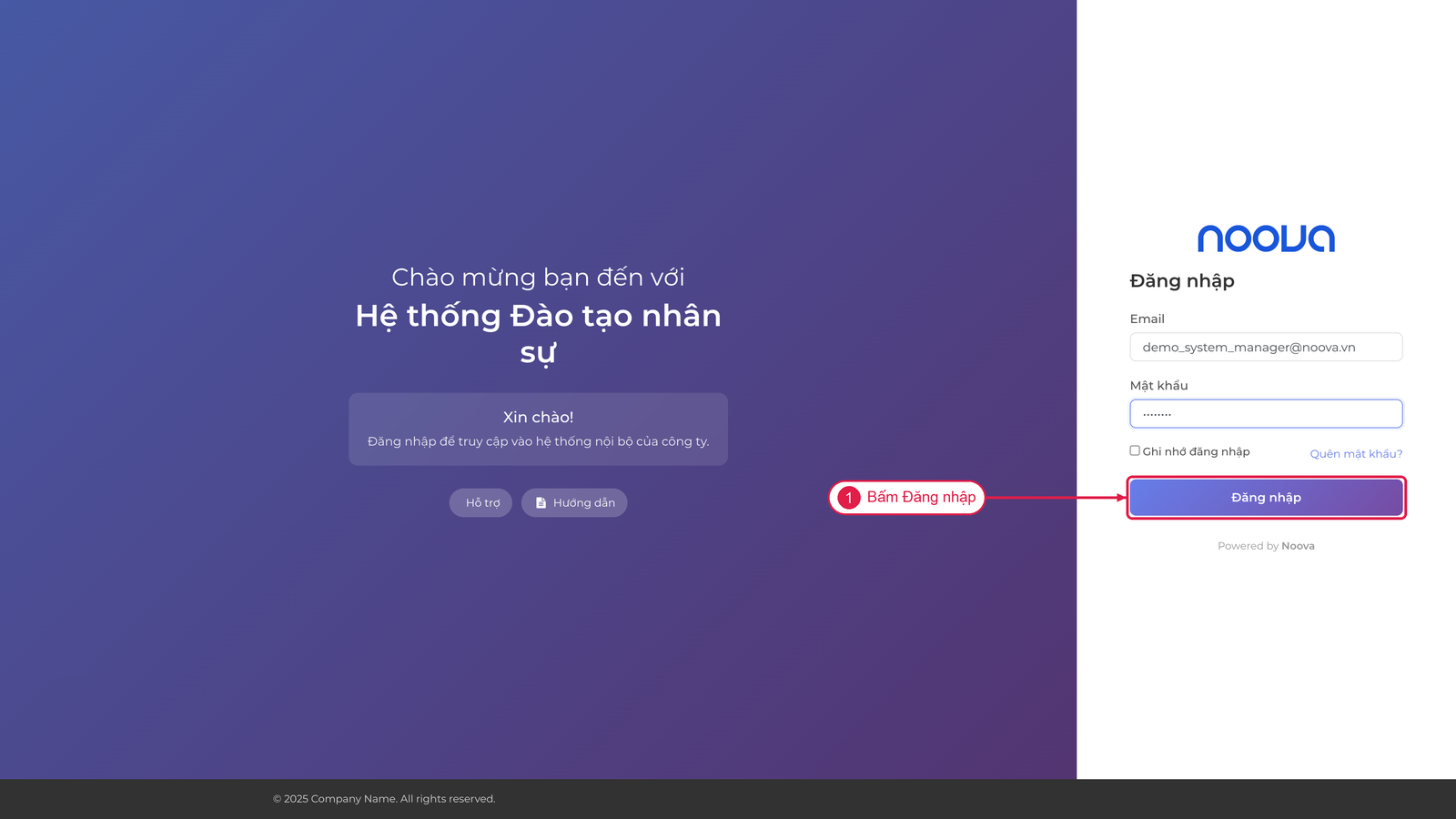Click the Đăng nhập heading text
The height and width of the screenshot is (819, 1456).
1182,281
